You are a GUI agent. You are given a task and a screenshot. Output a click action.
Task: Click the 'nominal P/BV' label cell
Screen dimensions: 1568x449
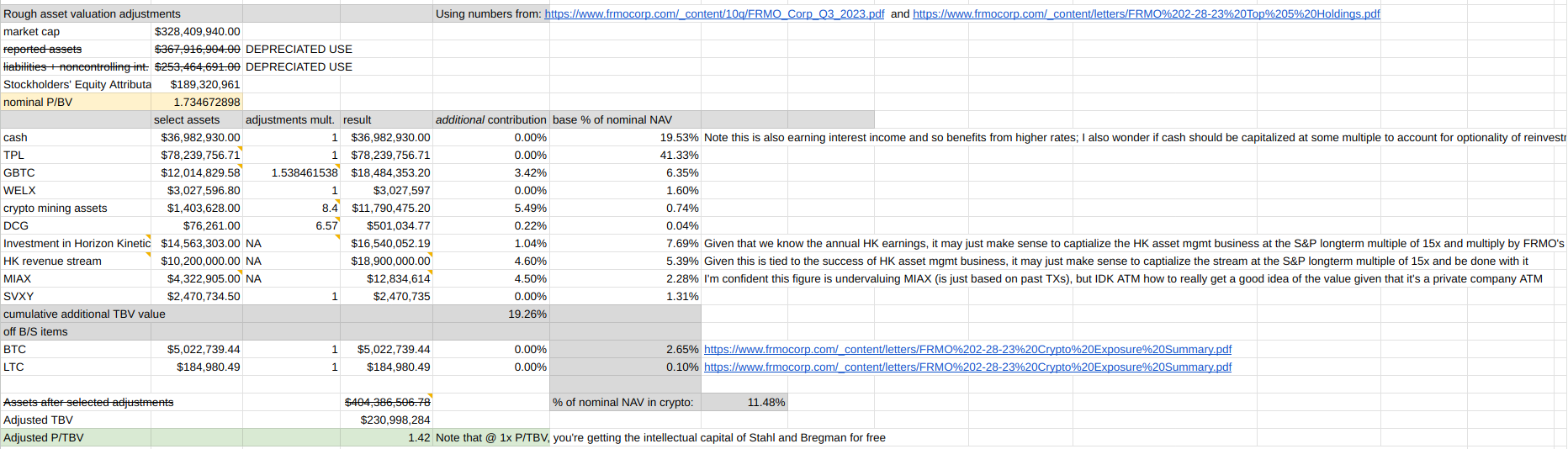coord(77,102)
